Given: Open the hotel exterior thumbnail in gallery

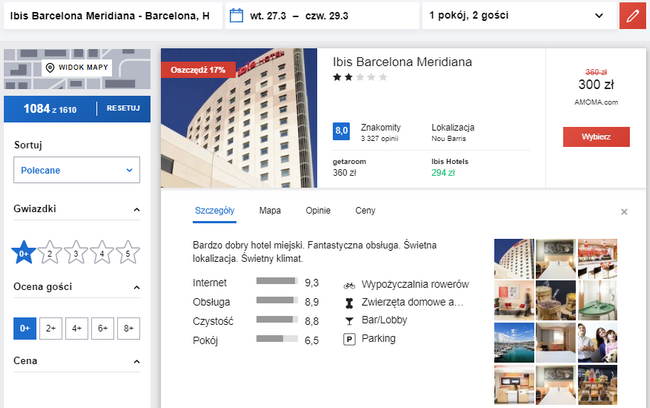Looking at the screenshot, I should (514, 259).
